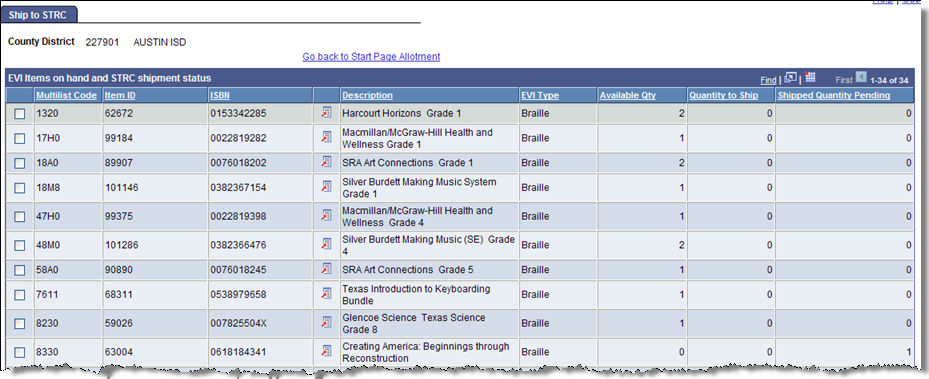
Task: Check the box for Multilist Code 8330
Action: (x=20, y=352)
